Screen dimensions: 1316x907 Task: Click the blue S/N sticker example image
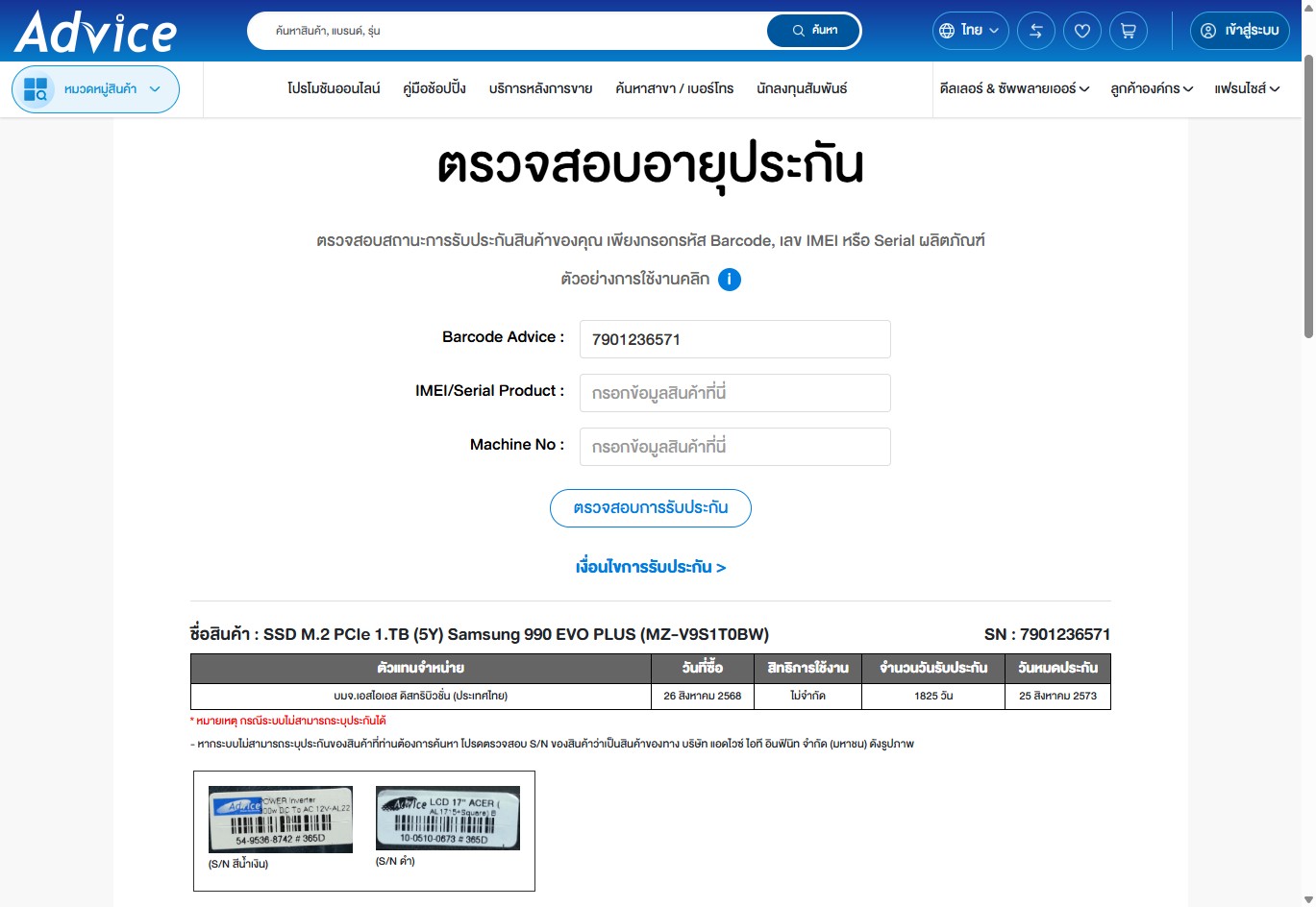click(281, 820)
